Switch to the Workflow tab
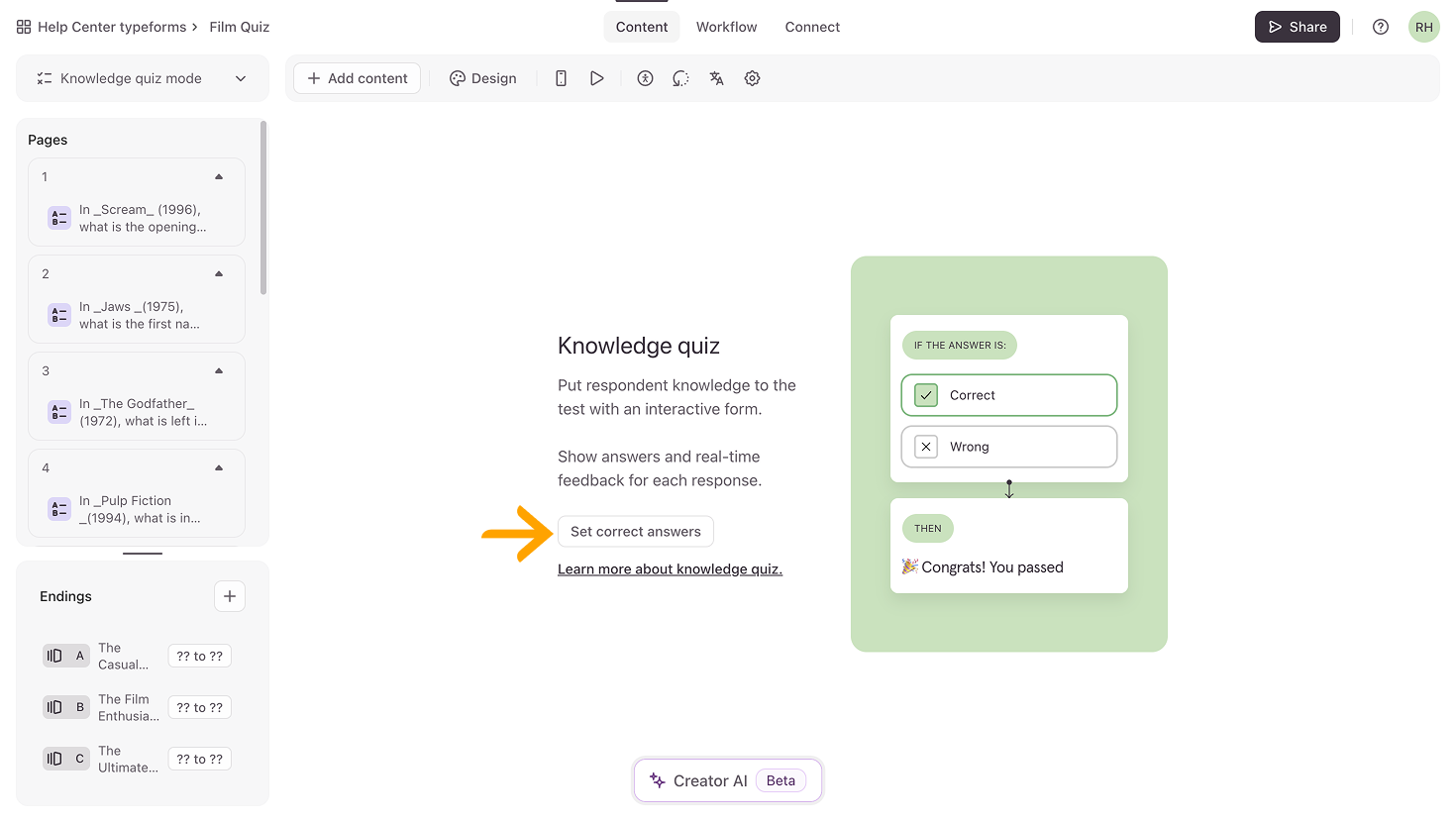1456x822 pixels. (x=726, y=27)
